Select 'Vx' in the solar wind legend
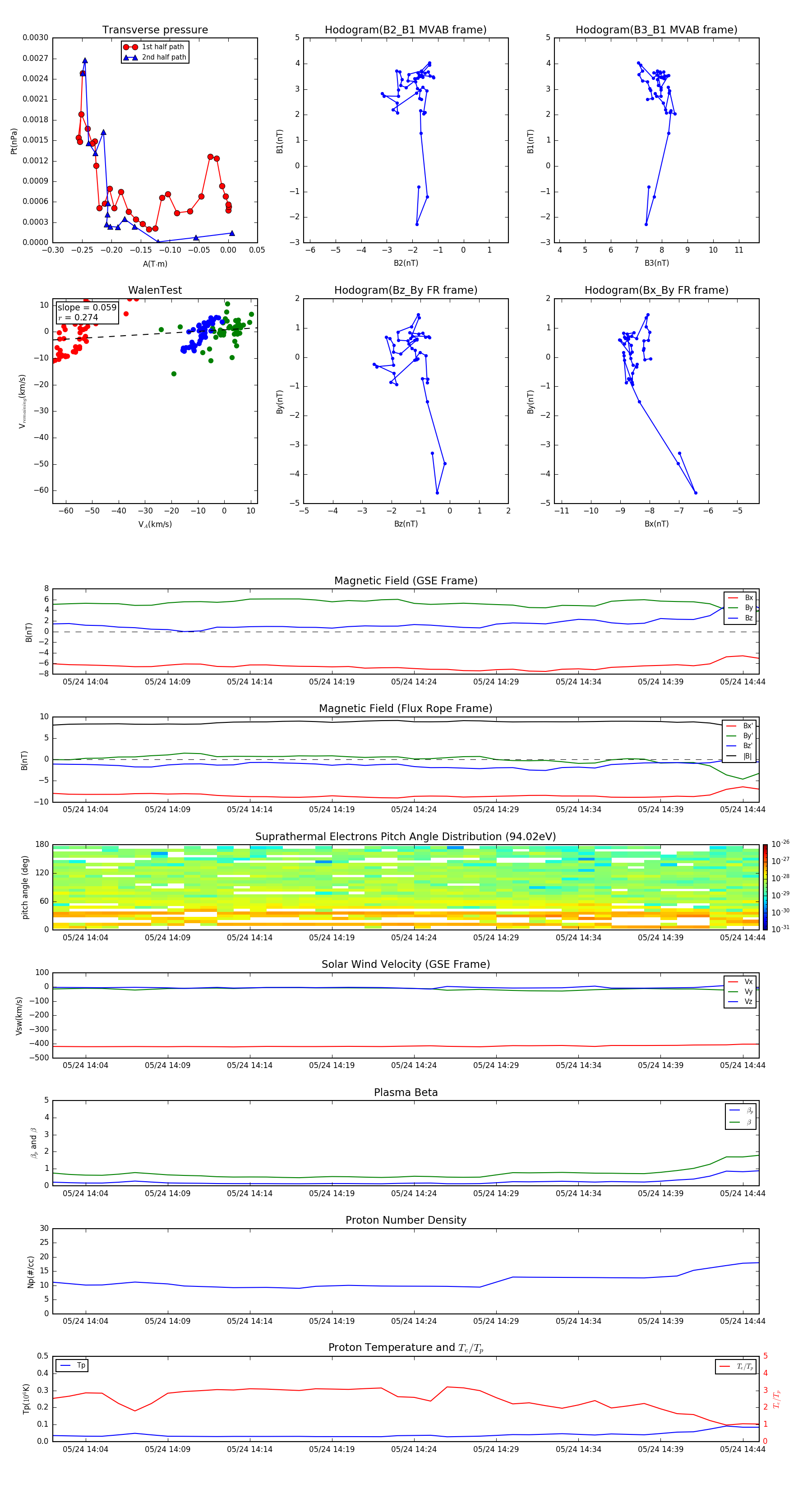 [741, 981]
